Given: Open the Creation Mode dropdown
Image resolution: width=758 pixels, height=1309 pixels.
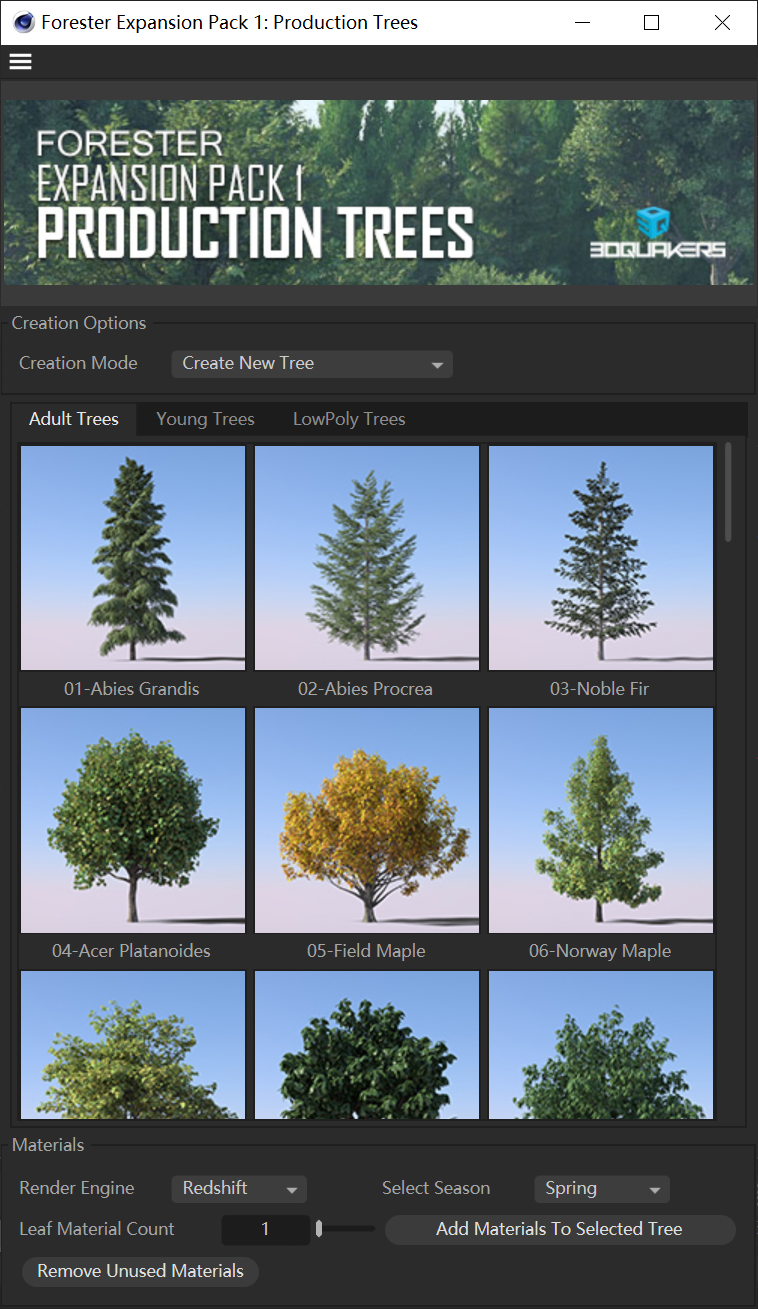Looking at the screenshot, I should 312,364.
